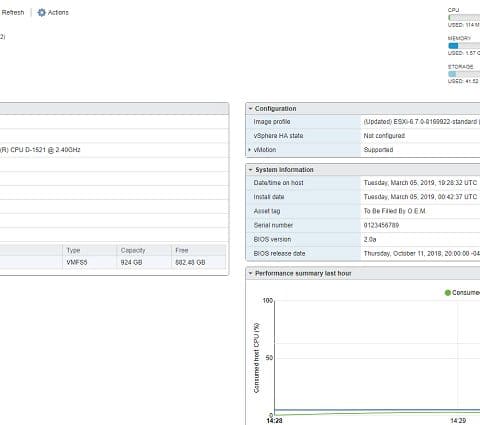Click the Image profile label

point(272,122)
